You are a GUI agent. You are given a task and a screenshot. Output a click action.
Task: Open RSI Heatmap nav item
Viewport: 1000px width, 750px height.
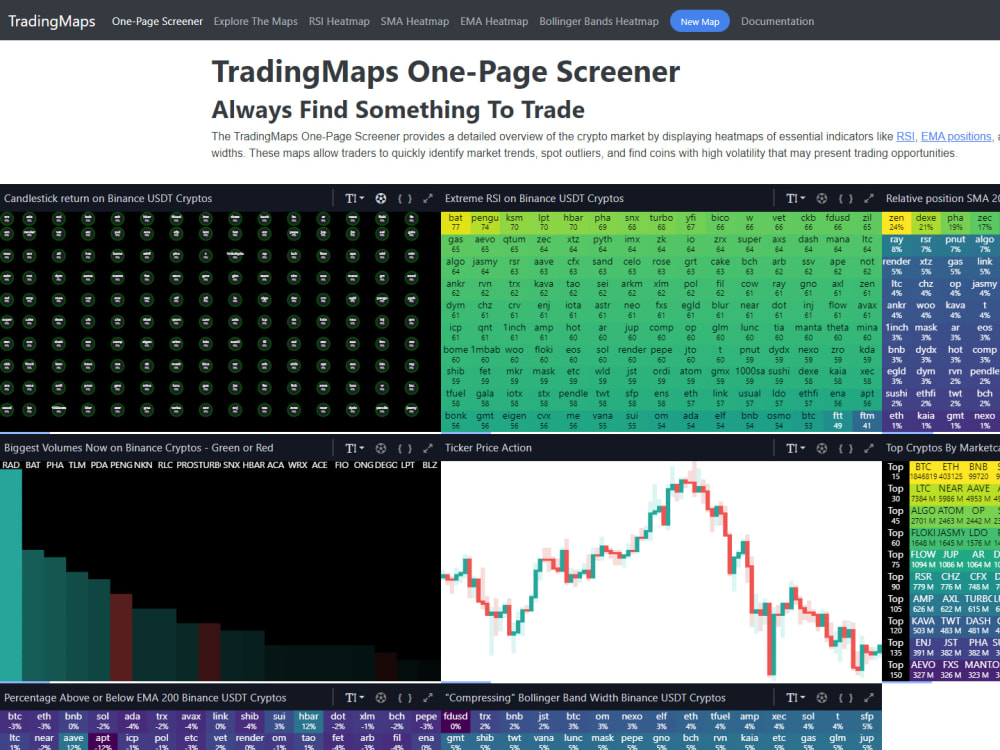[x=339, y=21]
